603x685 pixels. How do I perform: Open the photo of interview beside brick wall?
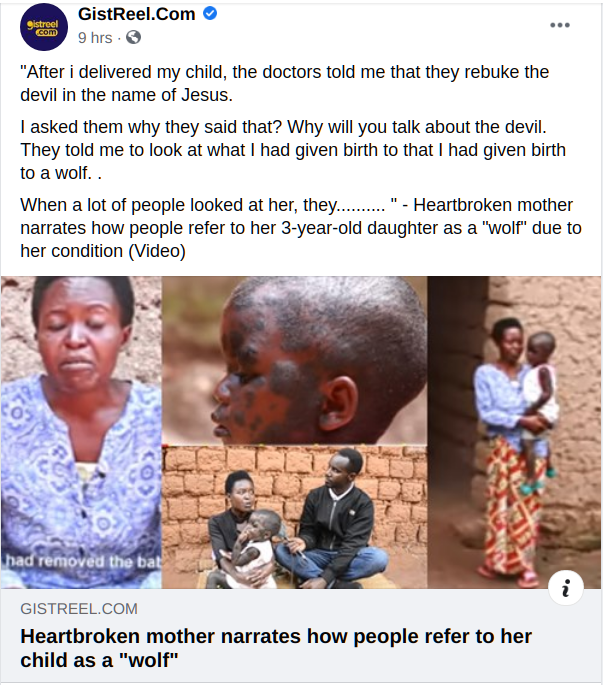click(295, 517)
